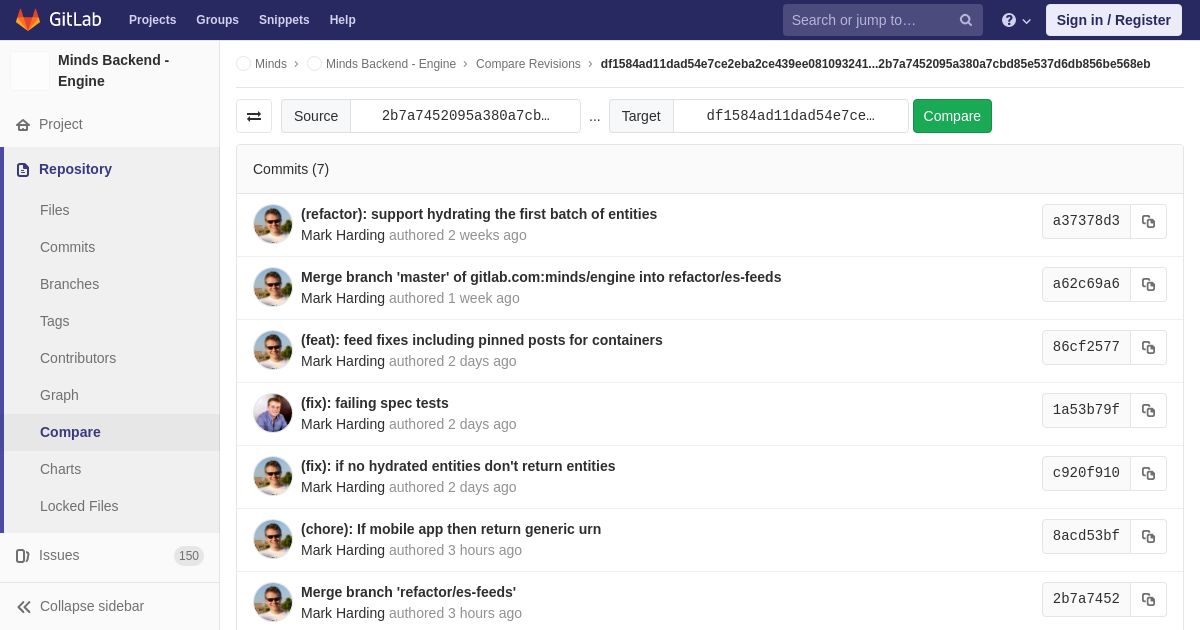Copy commit SHA c920f910
This screenshot has height=630, width=1200.
(x=1148, y=473)
